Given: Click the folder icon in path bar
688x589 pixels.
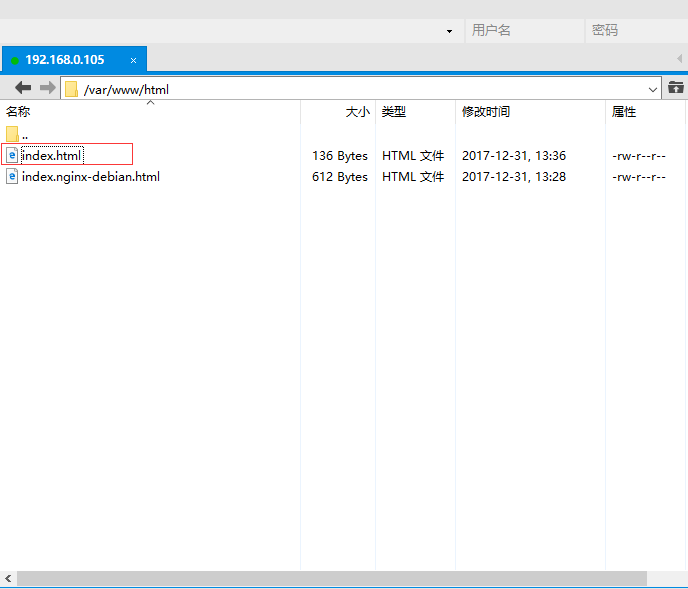Looking at the screenshot, I should 72,89.
